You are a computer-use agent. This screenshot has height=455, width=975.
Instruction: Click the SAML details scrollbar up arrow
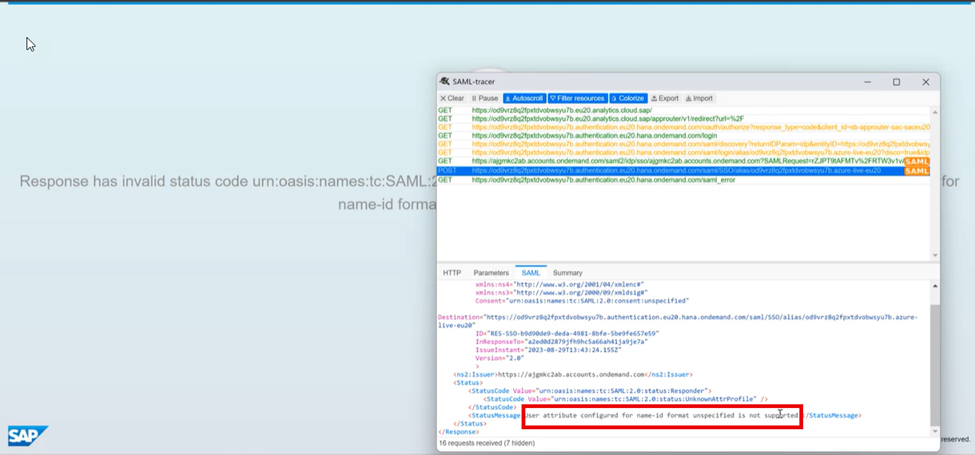pos(935,285)
